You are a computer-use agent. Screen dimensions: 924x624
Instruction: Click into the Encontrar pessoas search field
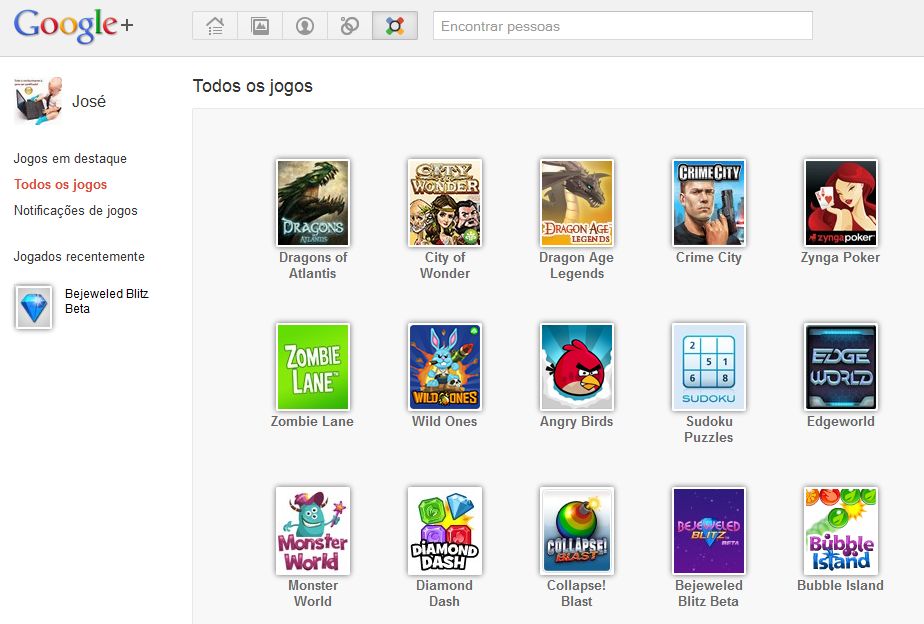(x=622, y=26)
